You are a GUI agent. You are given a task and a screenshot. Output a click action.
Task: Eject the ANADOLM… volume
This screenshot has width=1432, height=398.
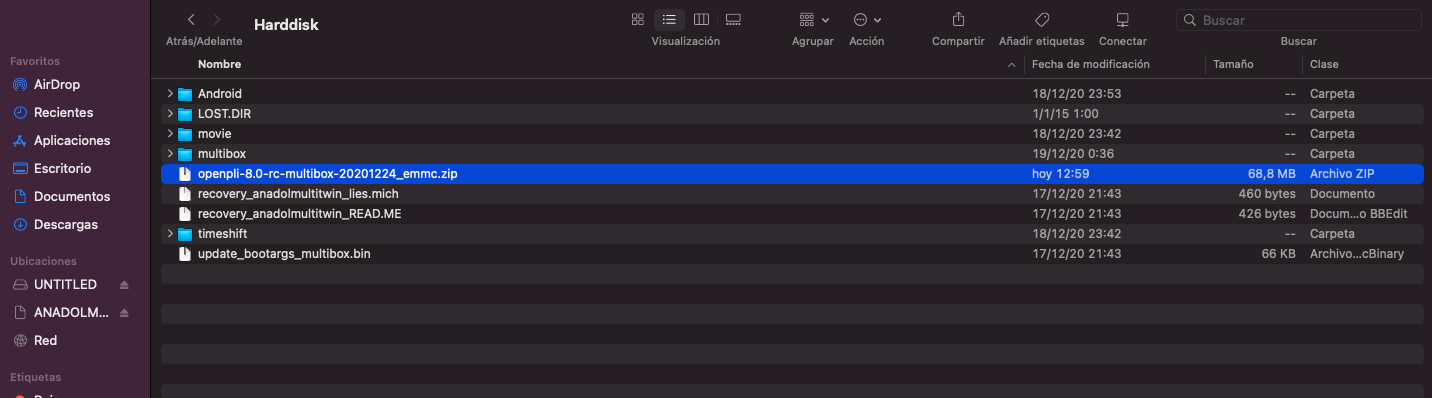[124, 312]
